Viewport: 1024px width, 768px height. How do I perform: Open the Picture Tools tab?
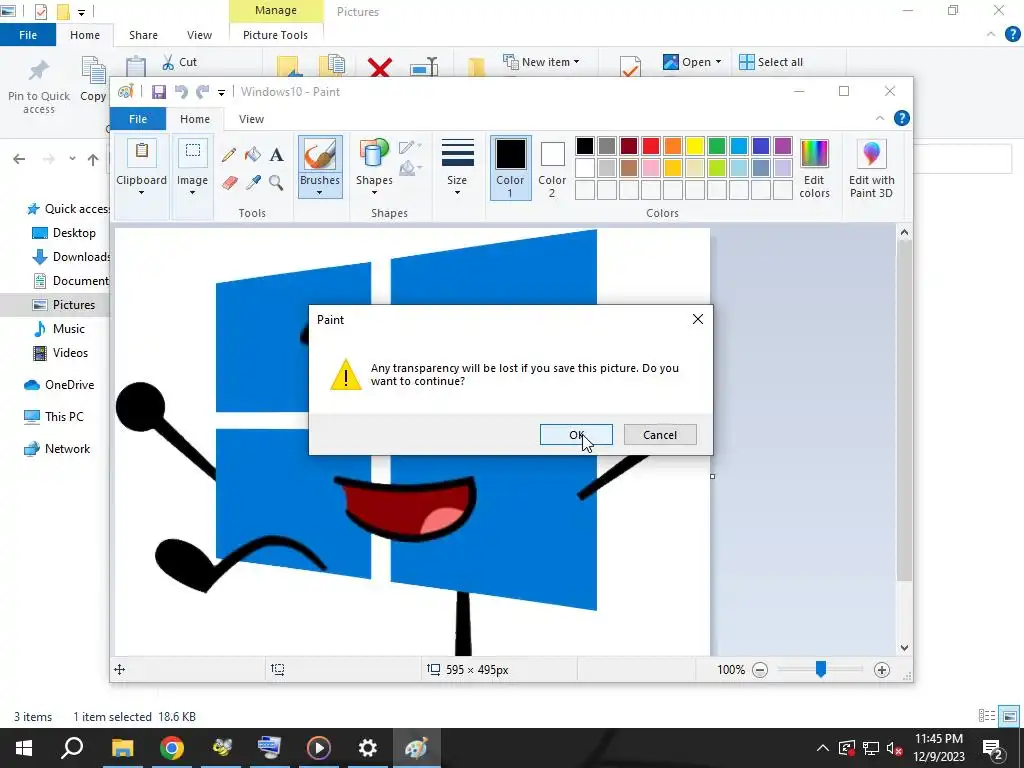[275, 35]
